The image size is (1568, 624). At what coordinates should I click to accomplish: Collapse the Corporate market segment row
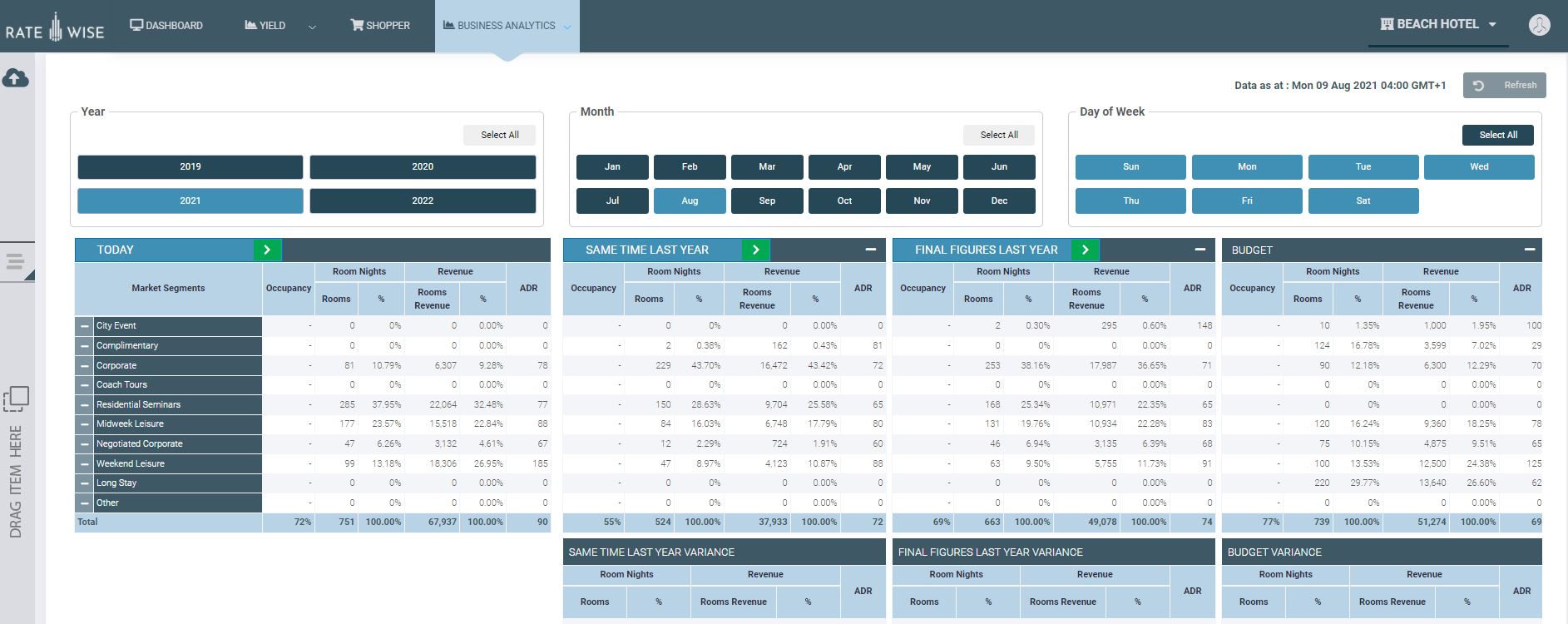coord(84,365)
